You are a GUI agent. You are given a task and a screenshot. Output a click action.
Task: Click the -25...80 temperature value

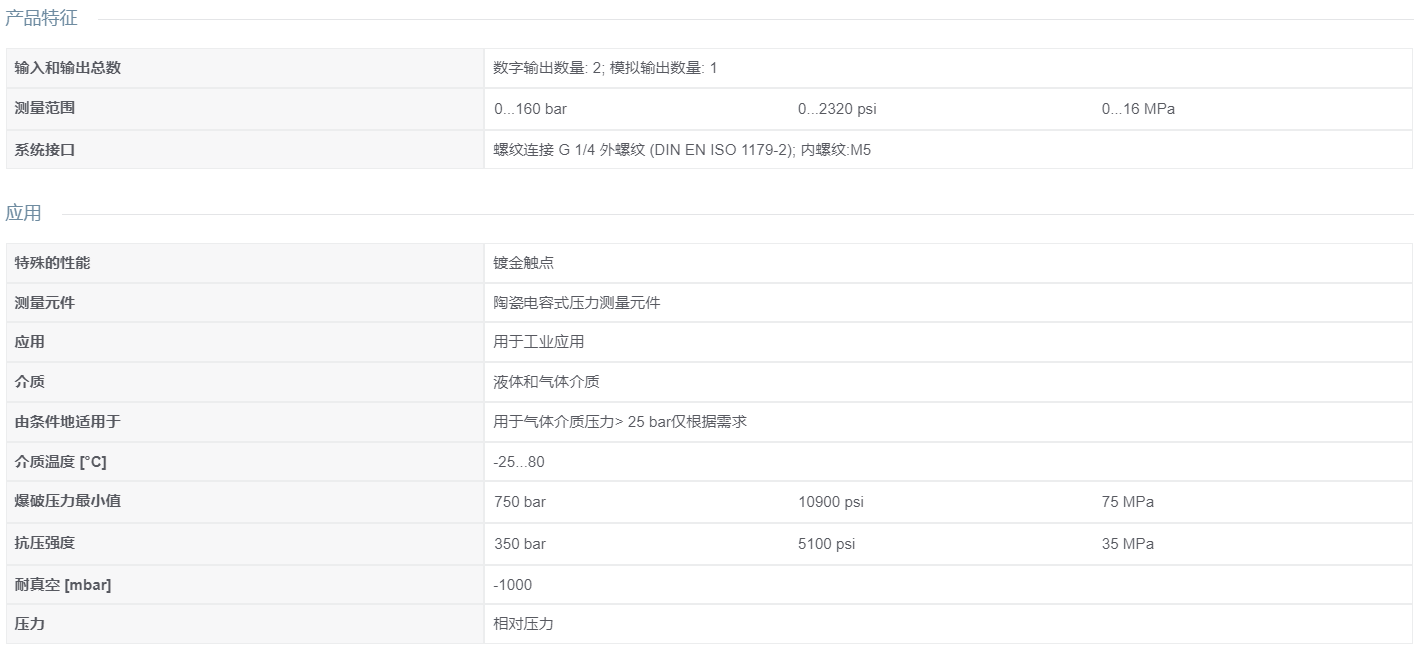click(x=519, y=462)
